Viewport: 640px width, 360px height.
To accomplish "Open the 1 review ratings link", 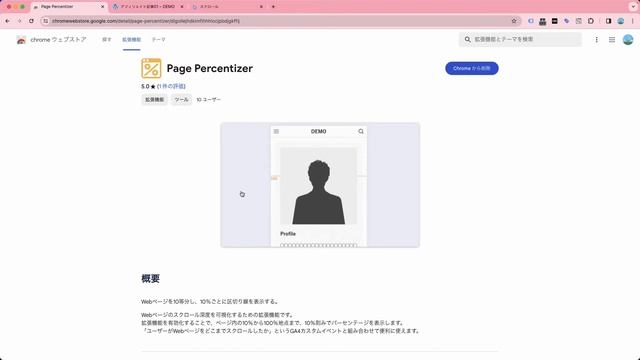I will pos(171,86).
